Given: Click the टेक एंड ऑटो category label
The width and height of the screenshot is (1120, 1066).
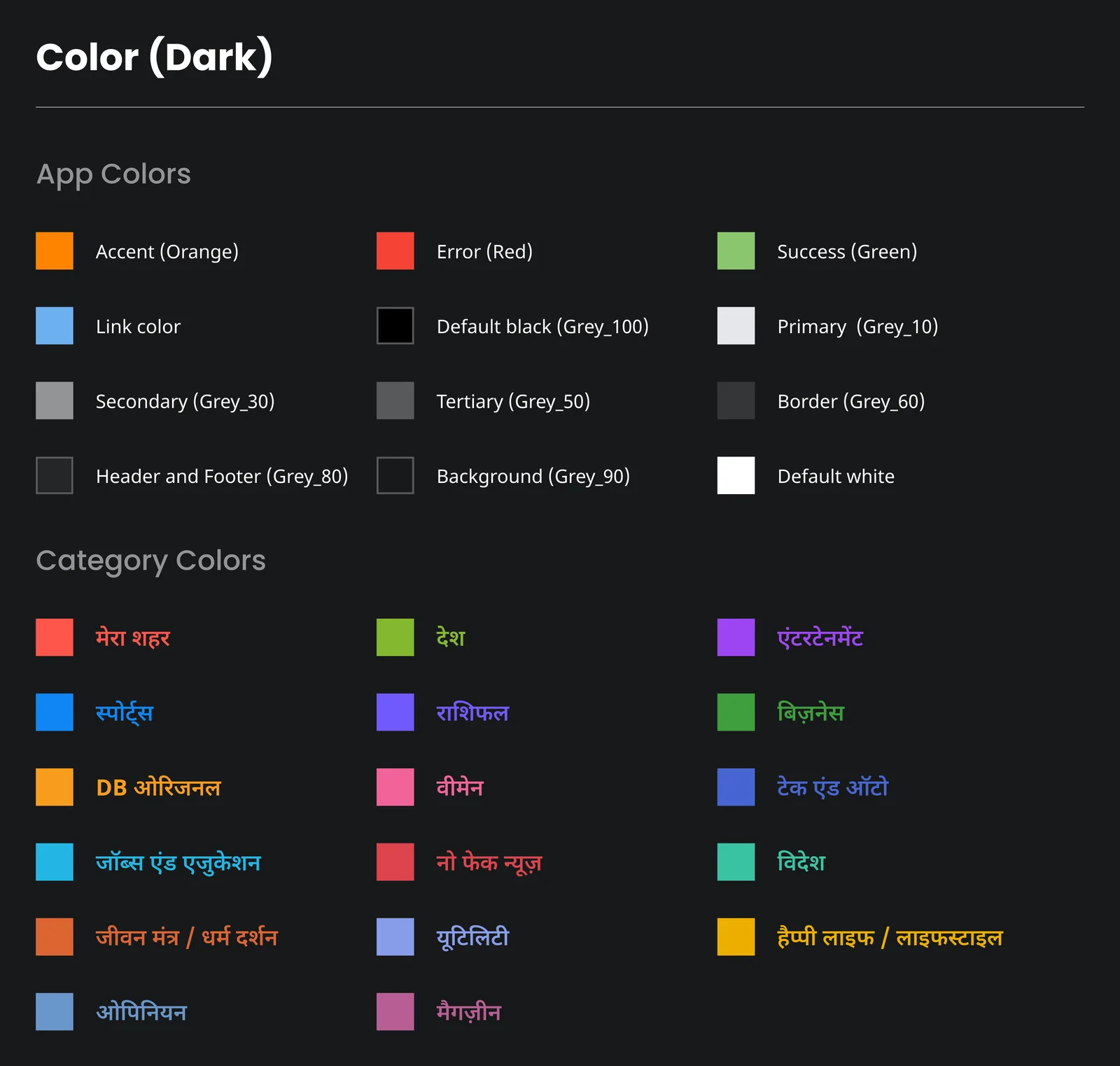Looking at the screenshot, I should (x=832, y=788).
